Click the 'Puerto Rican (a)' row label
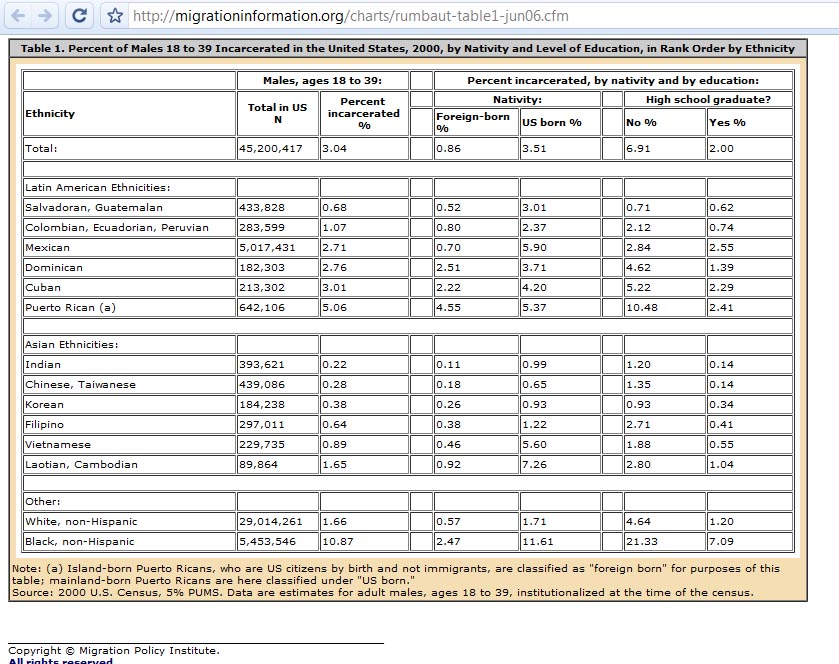This screenshot has height=664, width=839. pos(70,308)
